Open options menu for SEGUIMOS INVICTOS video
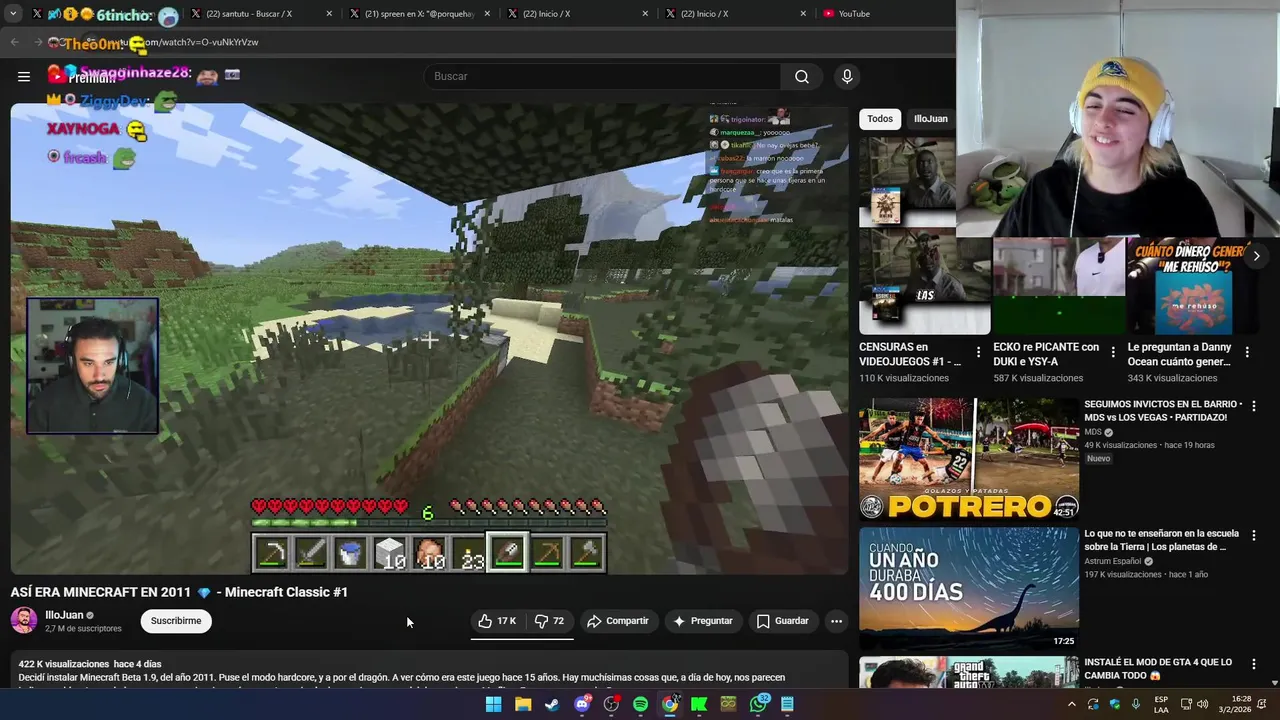 (1253, 406)
